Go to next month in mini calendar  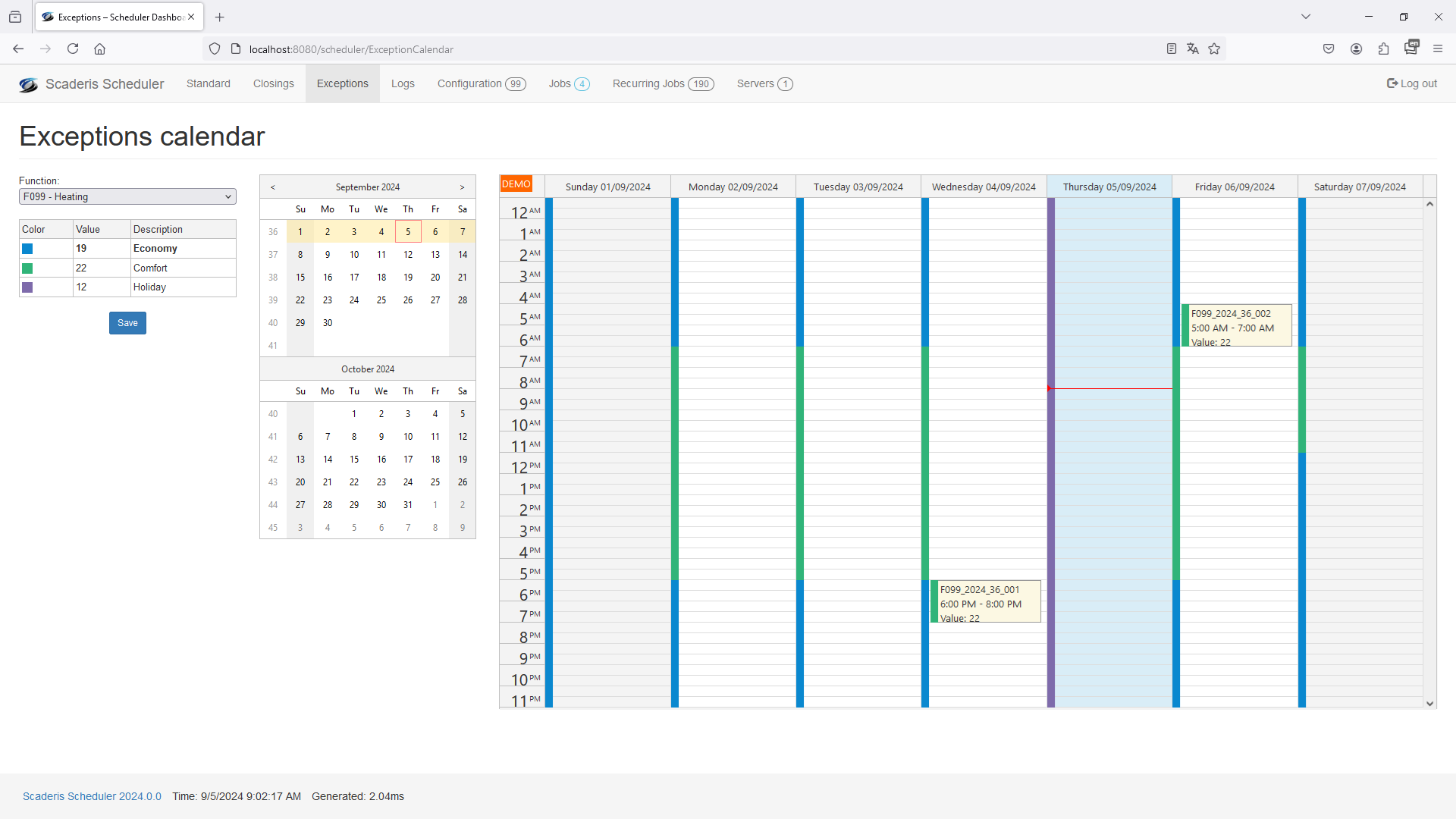click(462, 187)
